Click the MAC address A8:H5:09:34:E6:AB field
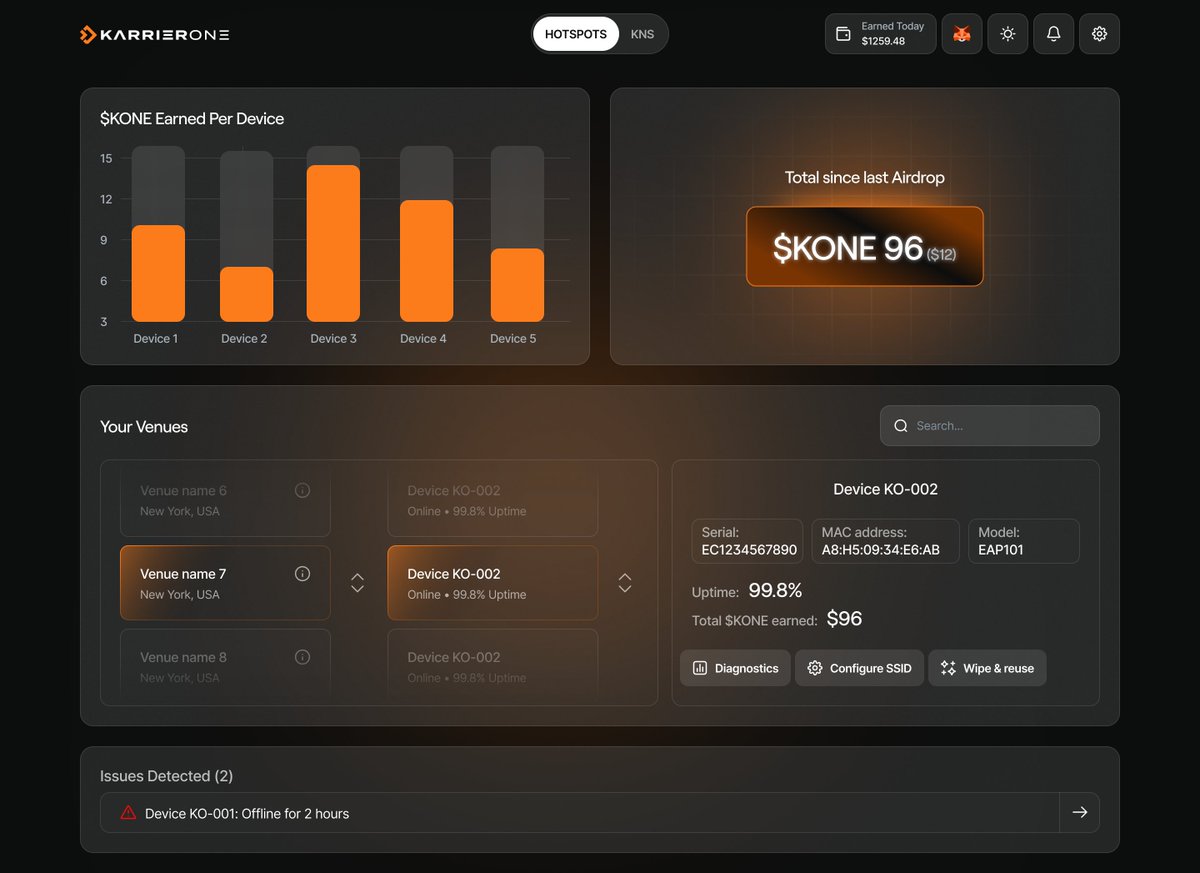 885,541
